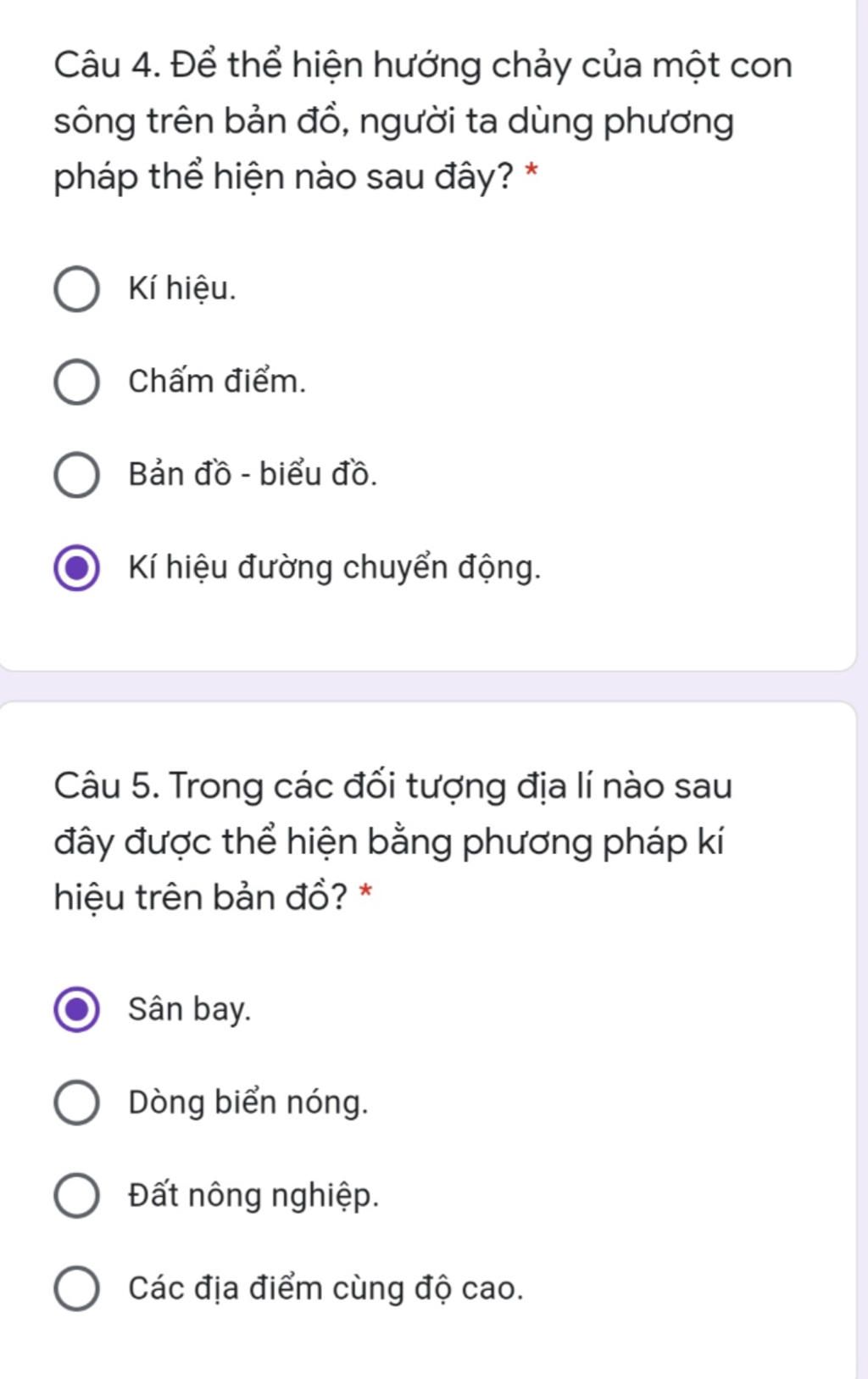The height and width of the screenshot is (1379, 868).
Task: Click red required asterisk of Câu 4
Action: [x=531, y=170]
